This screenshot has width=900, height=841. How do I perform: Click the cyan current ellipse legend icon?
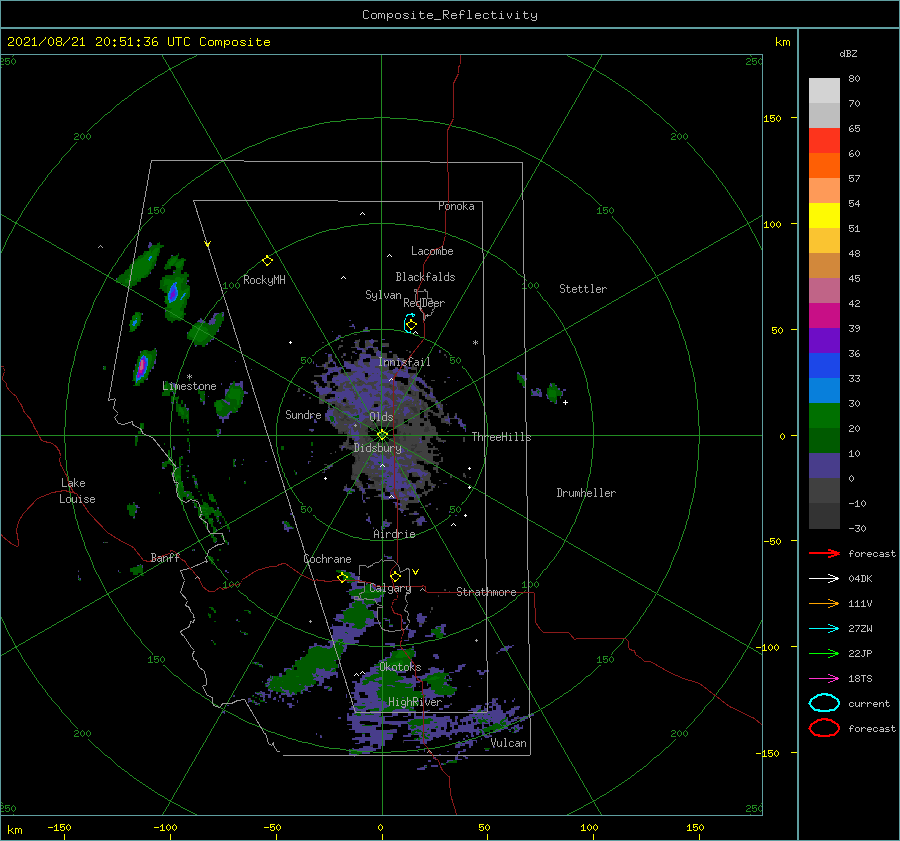pyautogui.click(x=824, y=703)
